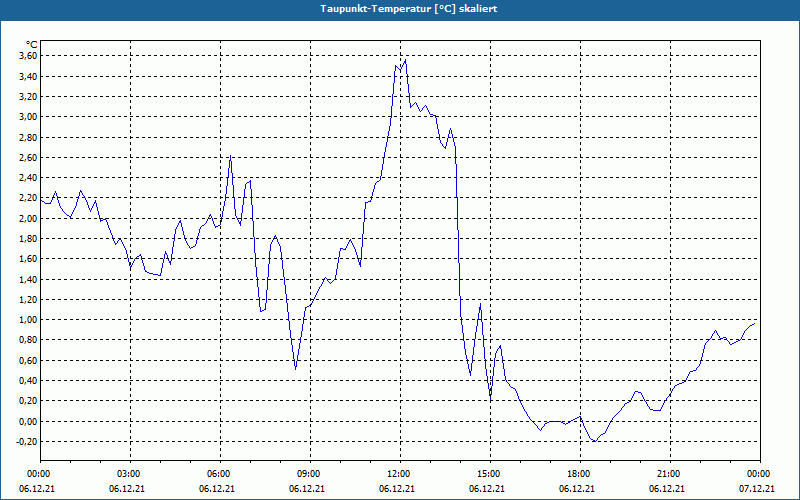Viewport: 800px width, 500px height.
Task: Choose the 1,40 y-axis label
Action: click(x=29, y=279)
